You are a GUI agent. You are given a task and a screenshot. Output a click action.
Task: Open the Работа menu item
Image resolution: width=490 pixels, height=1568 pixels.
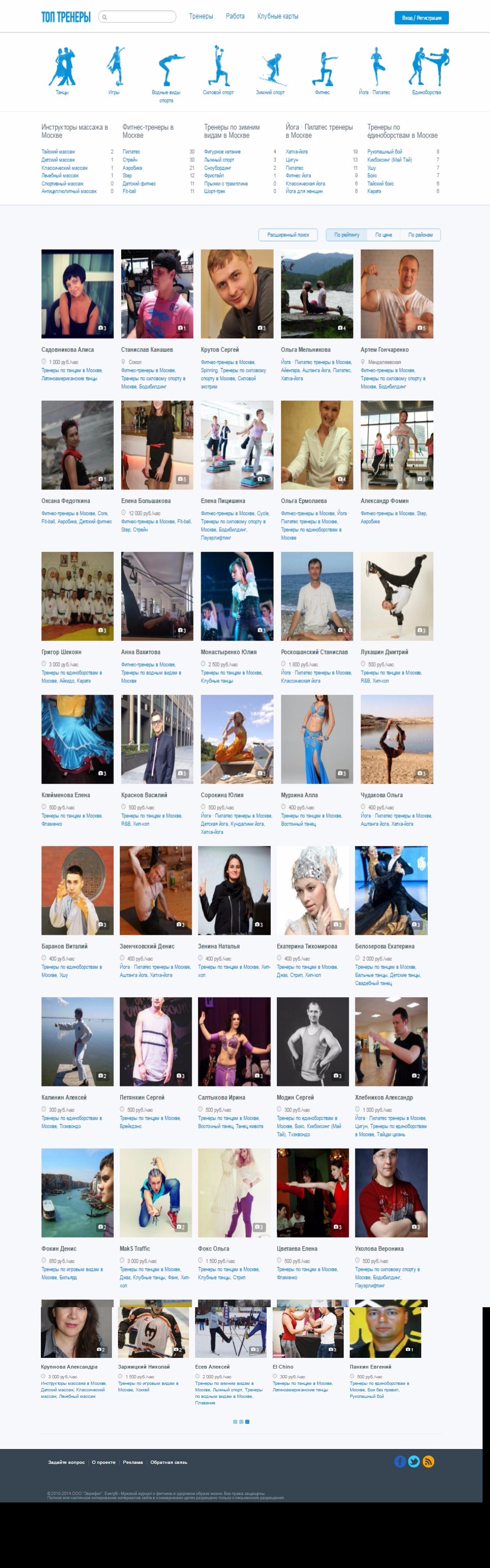click(235, 16)
